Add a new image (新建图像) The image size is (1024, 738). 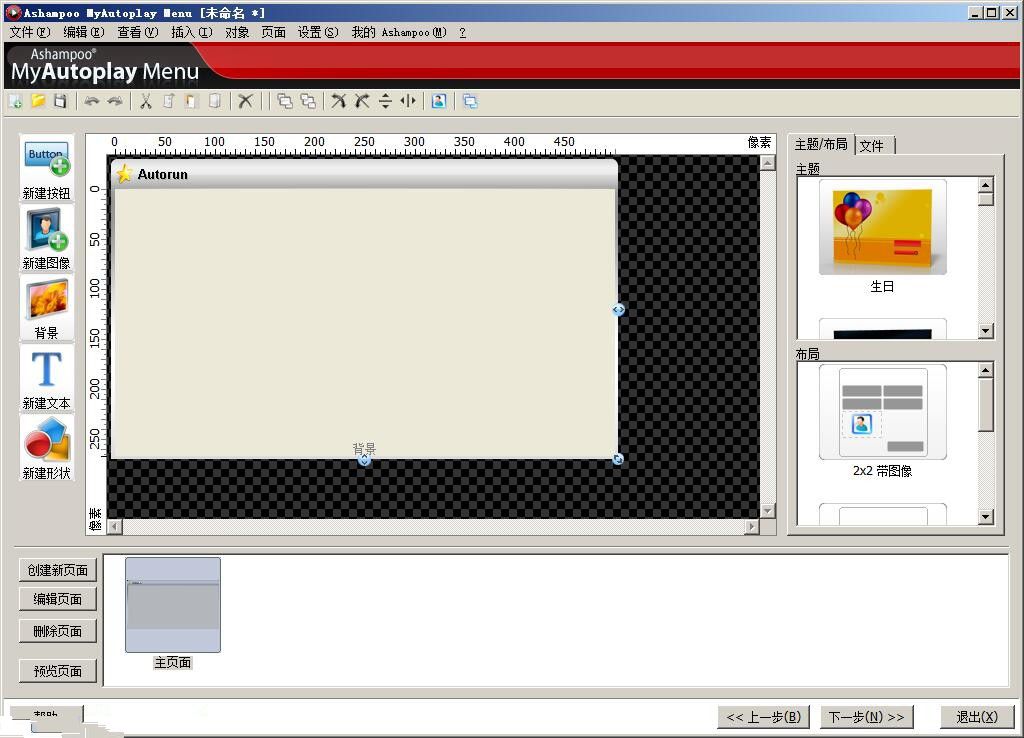click(x=46, y=238)
